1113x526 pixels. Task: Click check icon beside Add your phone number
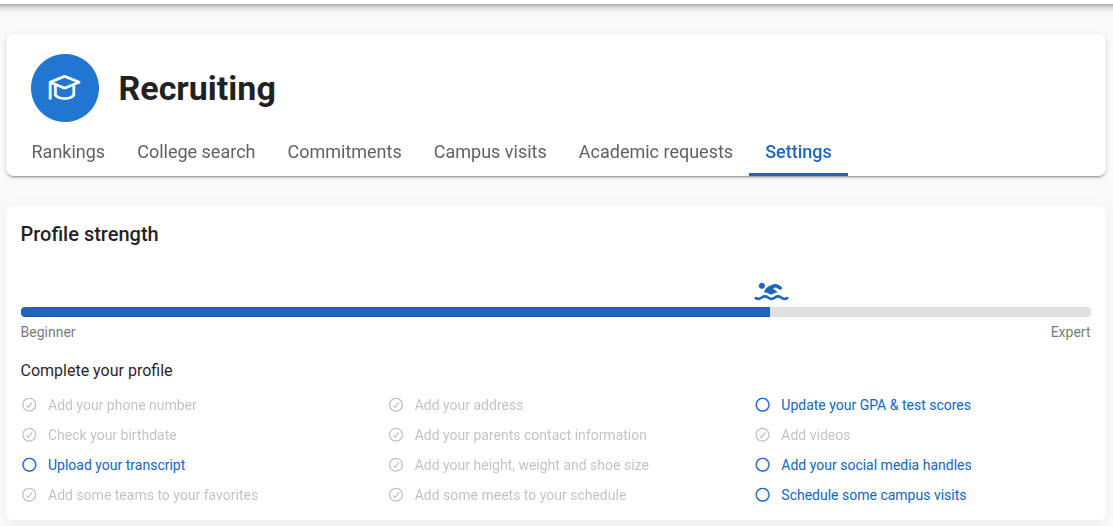coord(29,405)
